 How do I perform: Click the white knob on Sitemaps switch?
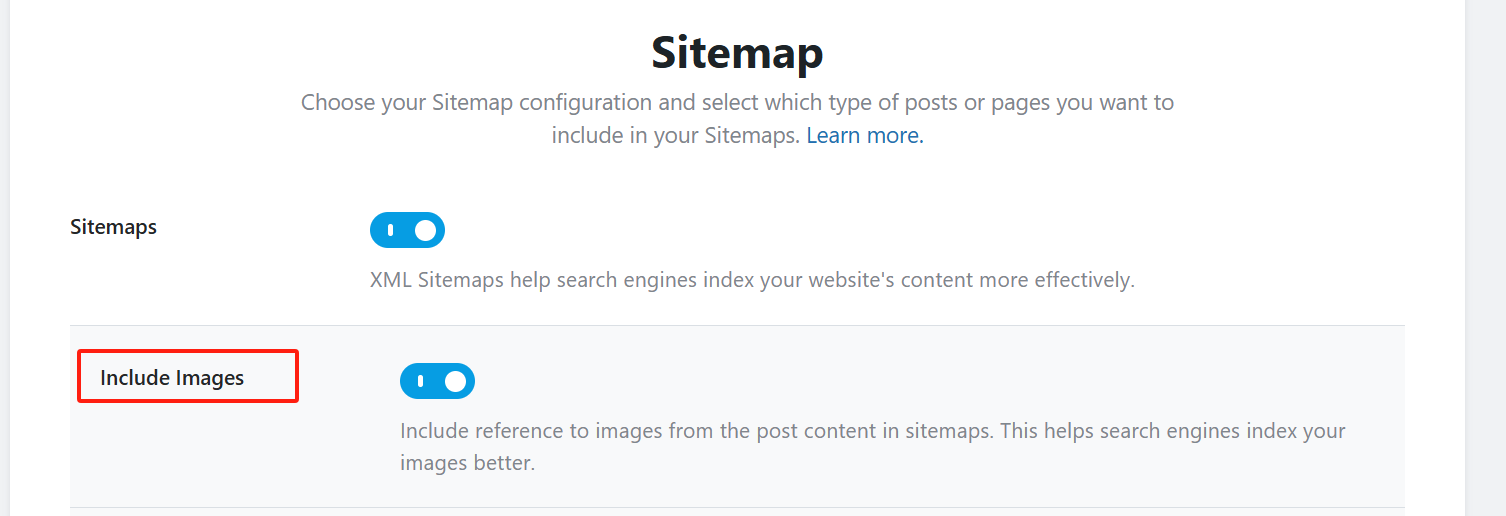click(426, 230)
